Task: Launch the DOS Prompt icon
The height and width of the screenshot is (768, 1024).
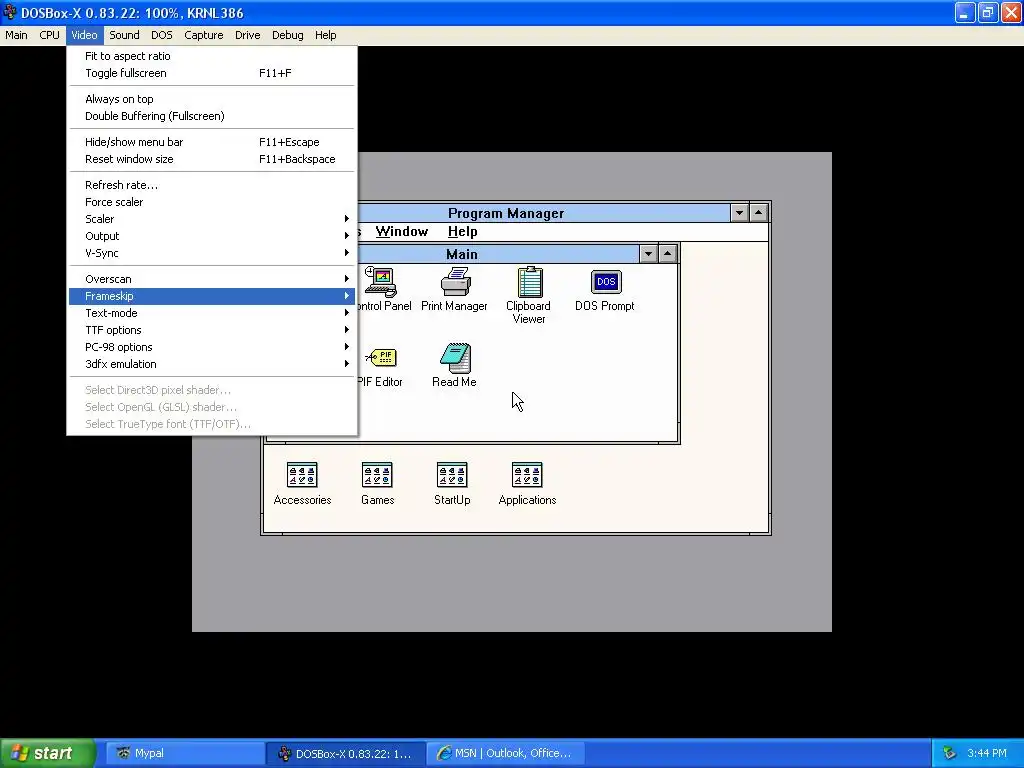Action: click(605, 281)
